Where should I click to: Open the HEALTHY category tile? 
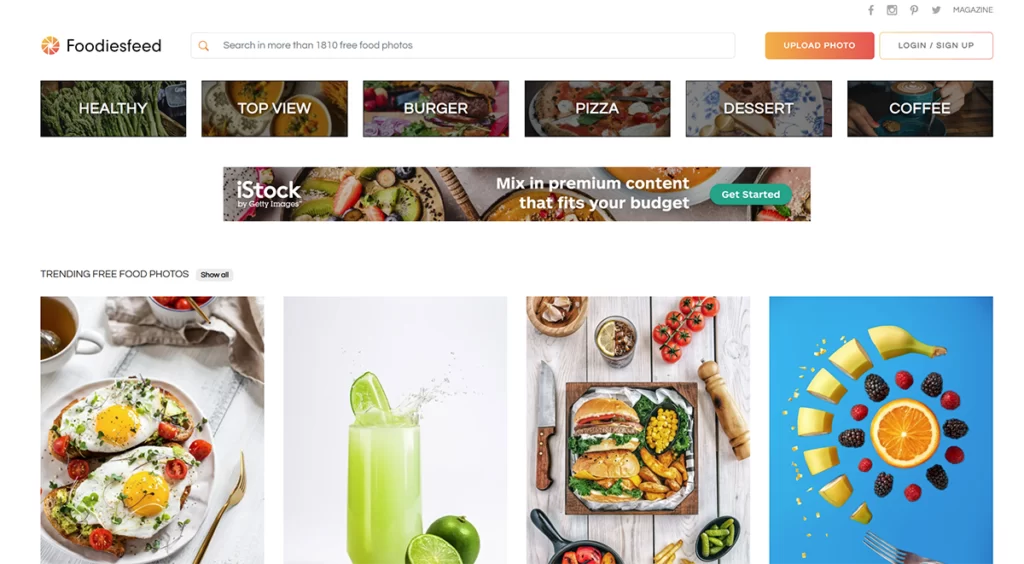pyautogui.click(x=113, y=108)
